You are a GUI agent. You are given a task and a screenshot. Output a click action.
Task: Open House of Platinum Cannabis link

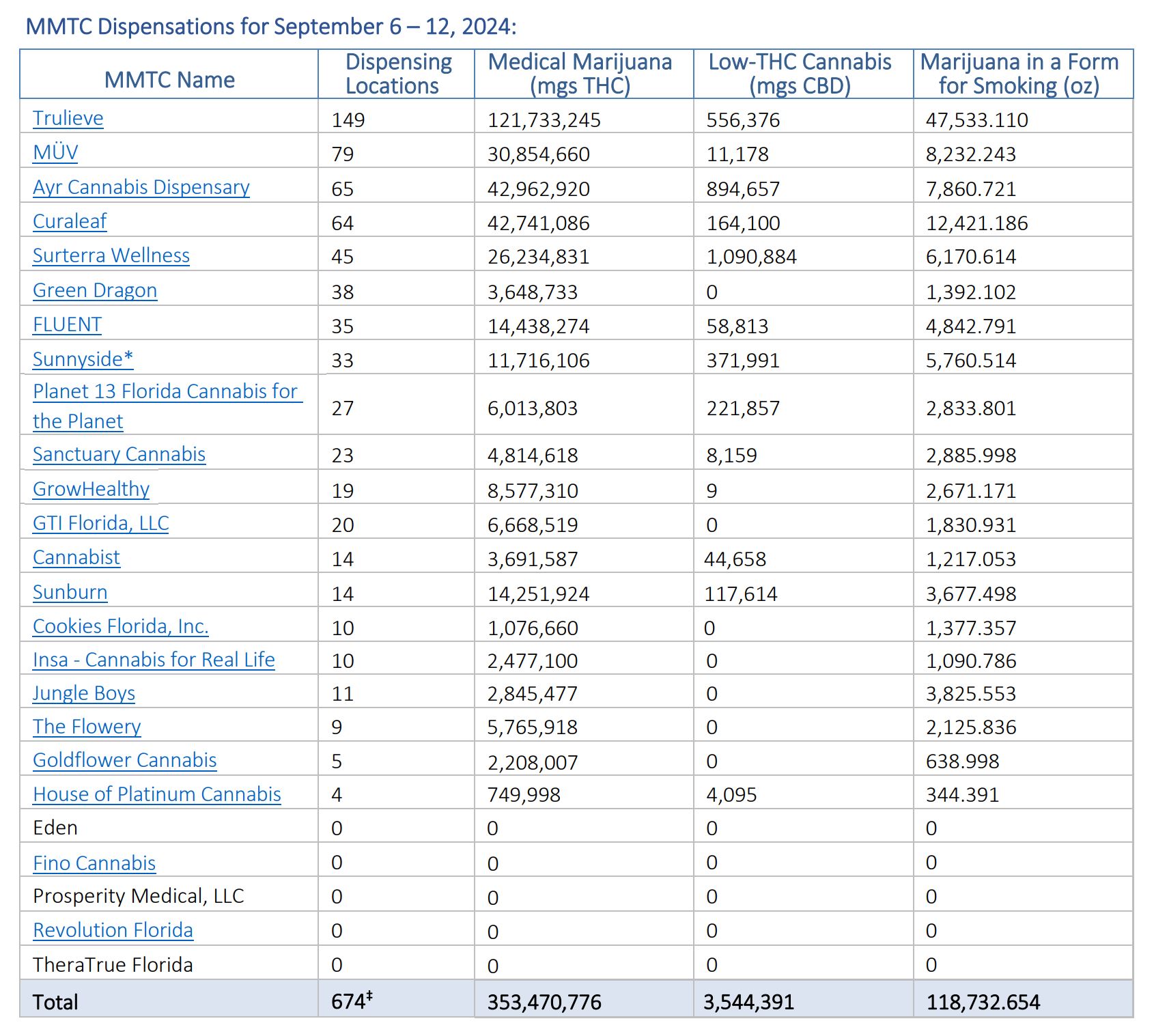pyautogui.click(x=156, y=794)
